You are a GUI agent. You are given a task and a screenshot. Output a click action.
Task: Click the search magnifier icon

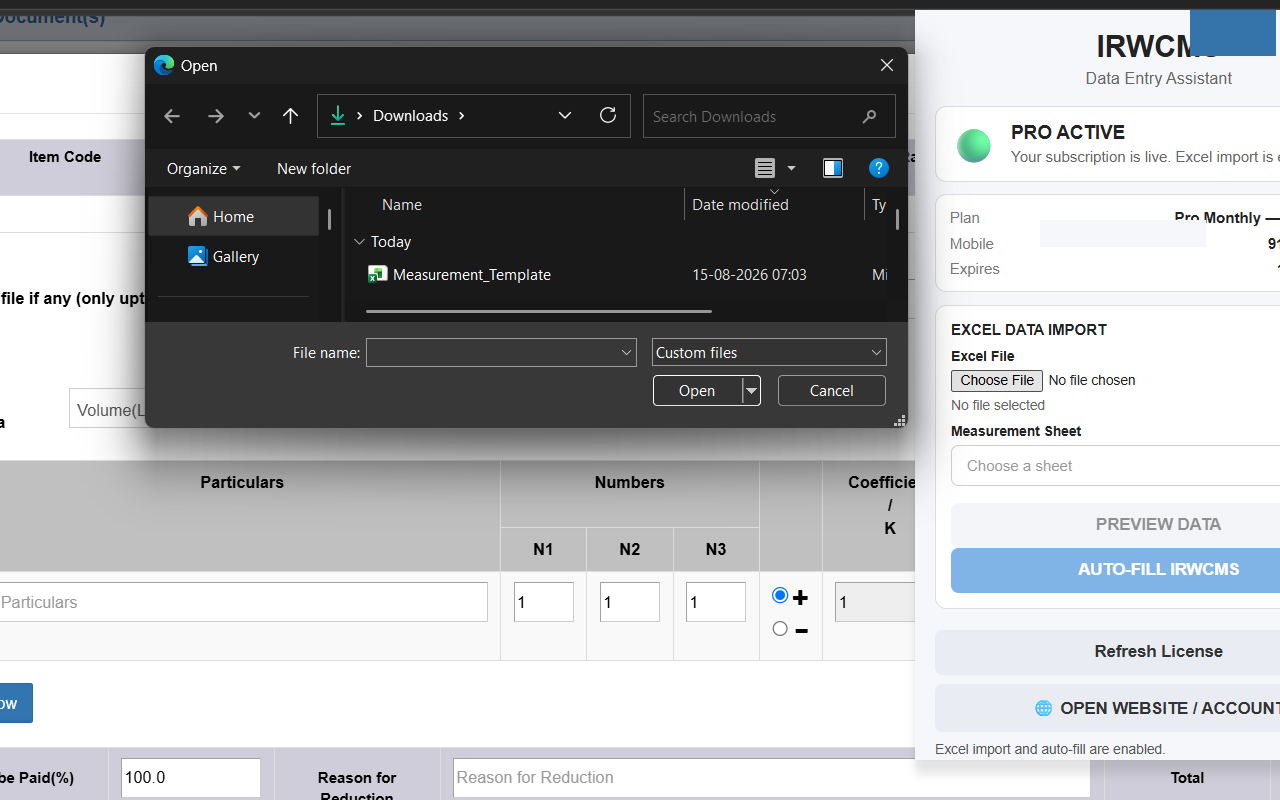point(869,116)
